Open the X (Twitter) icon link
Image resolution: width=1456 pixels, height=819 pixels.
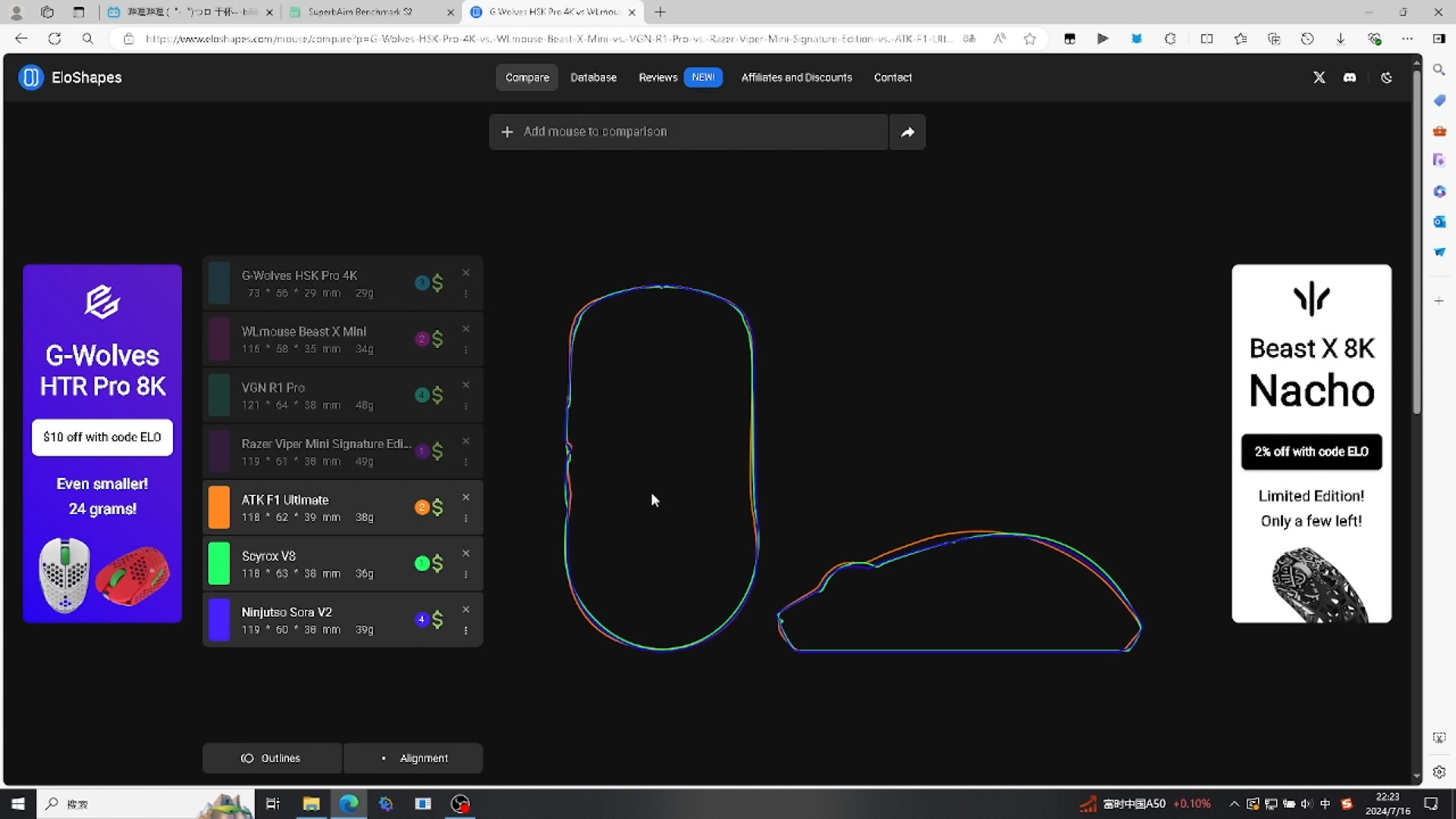pos(1319,77)
